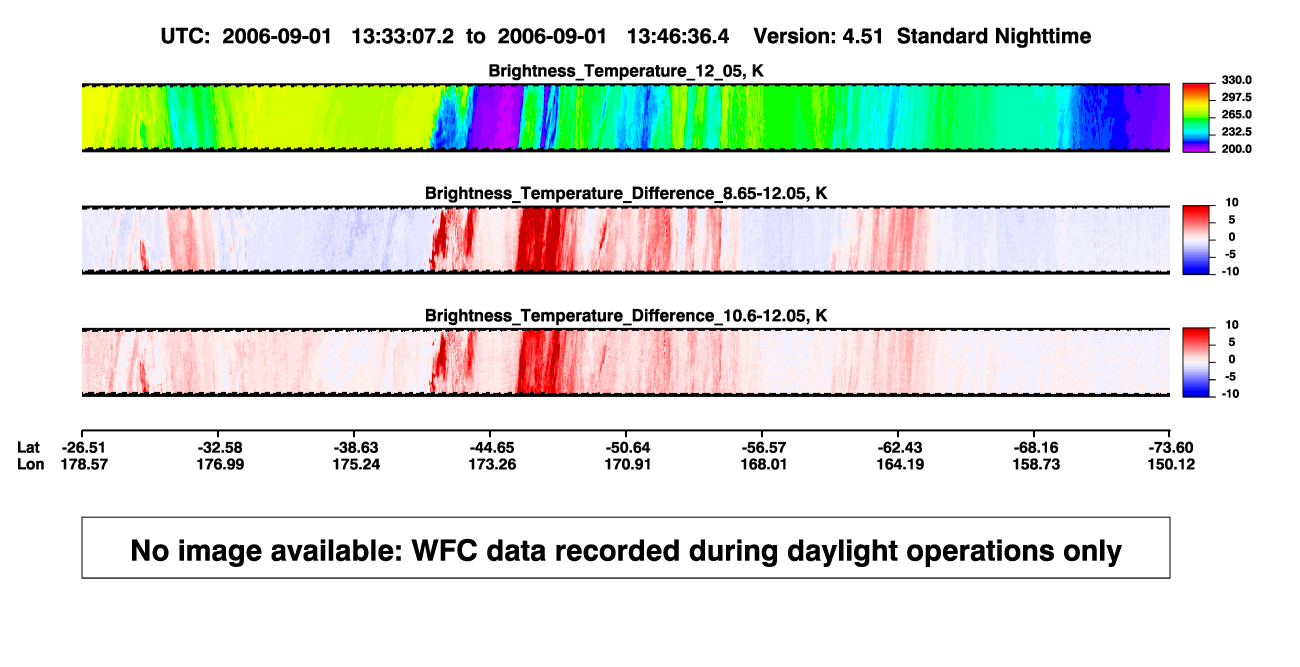
Task: Click longitude value 178.57
Action: [83, 464]
